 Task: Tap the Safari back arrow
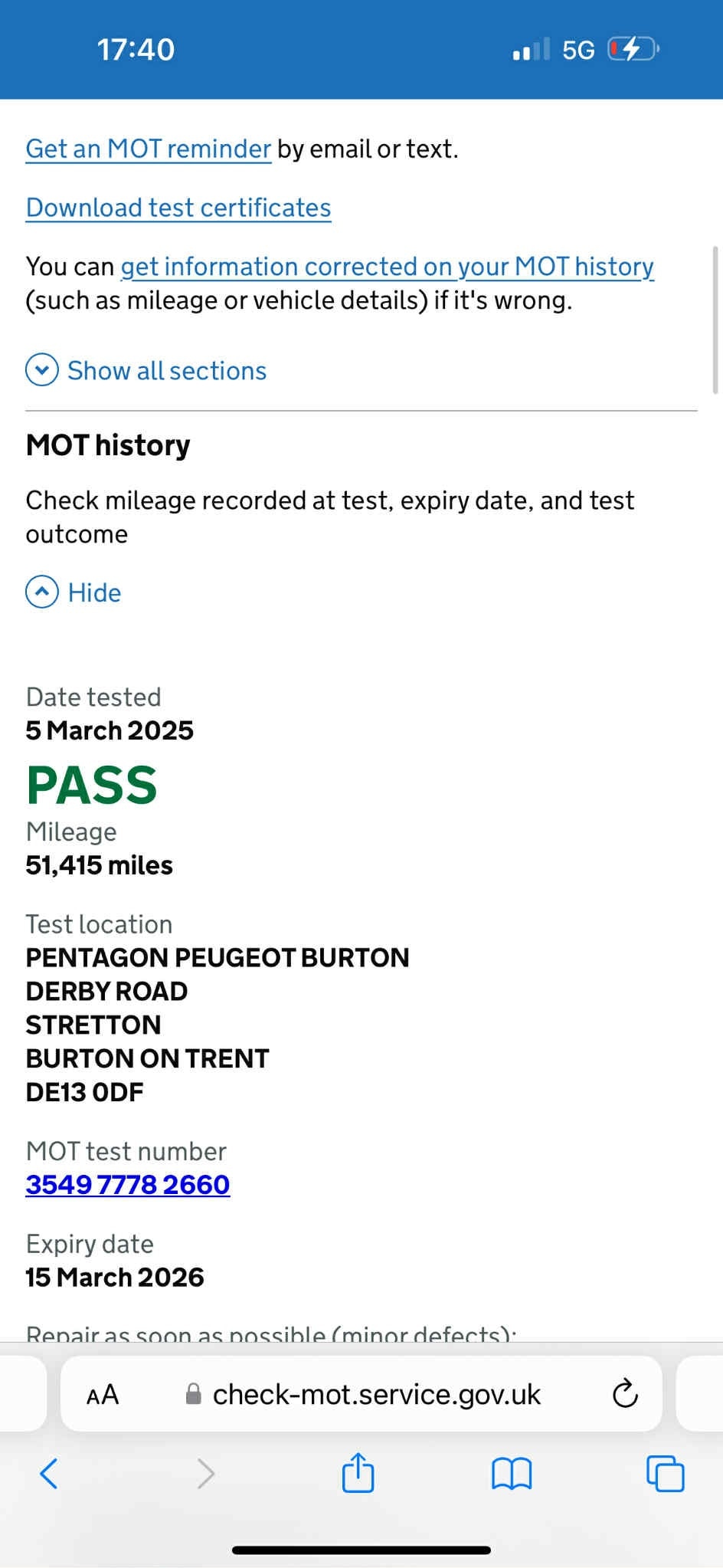click(x=49, y=1474)
